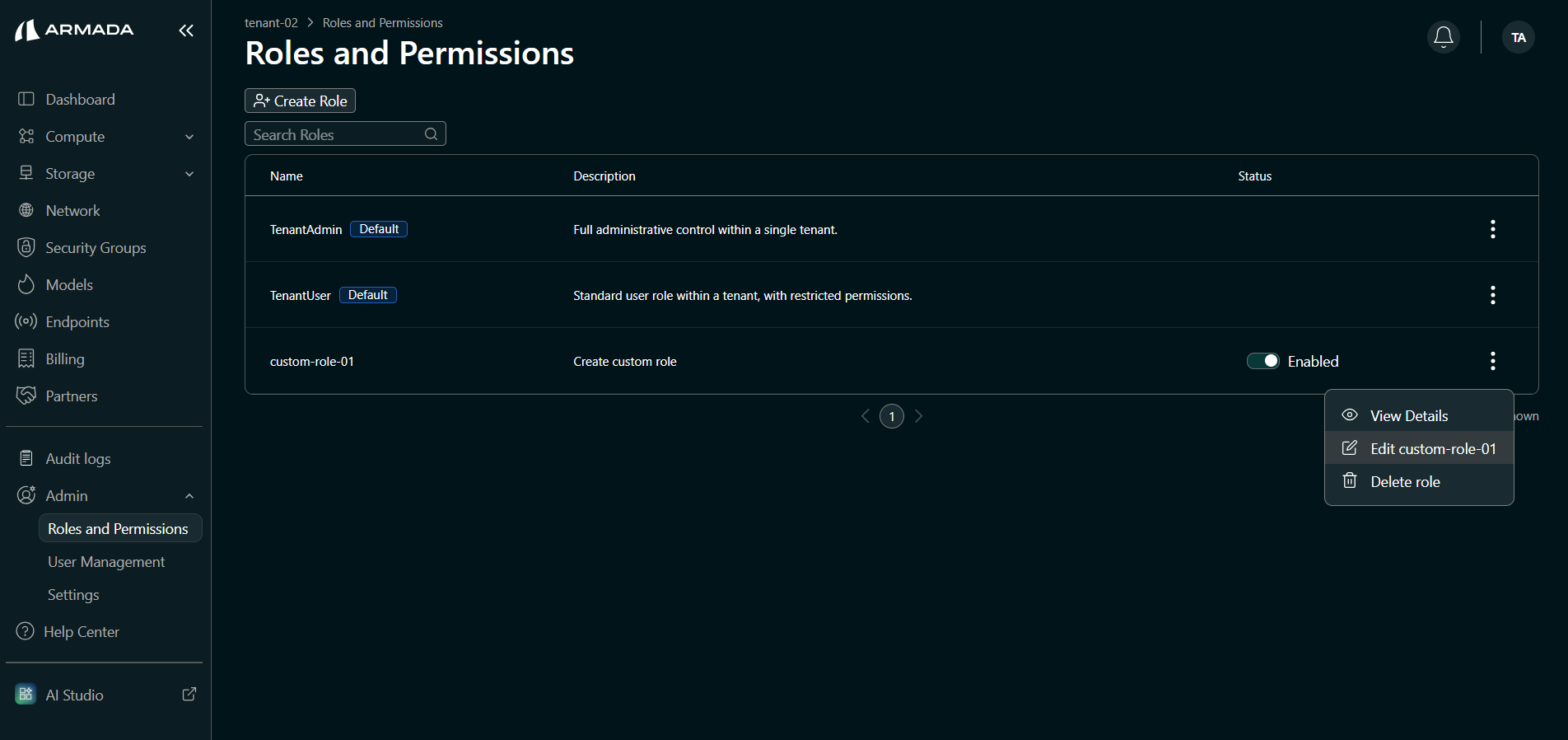The height and width of the screenshot is (740, 1568).
Task: Click the Endpoints broadcast icon
Action: pyautogui.click(x=26, y=321)
